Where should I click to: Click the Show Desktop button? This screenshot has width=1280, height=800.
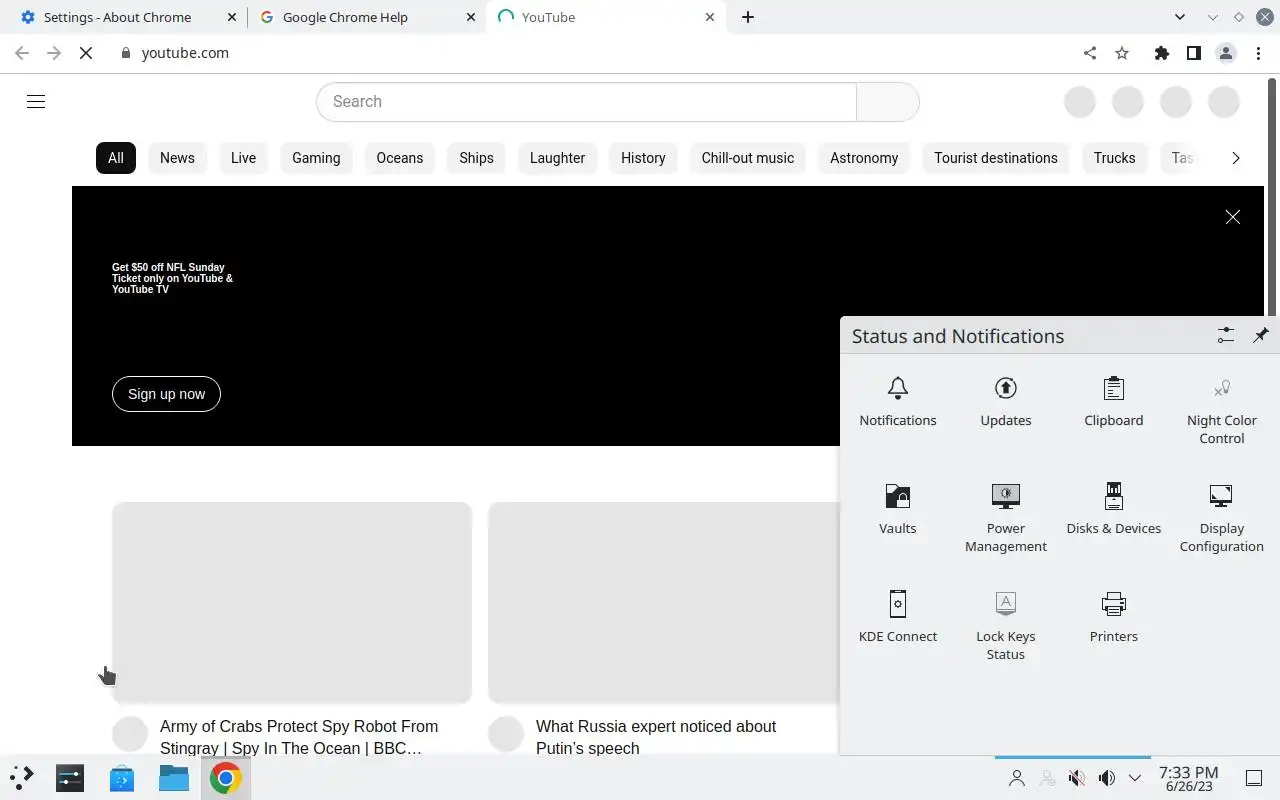[1254, 778]
